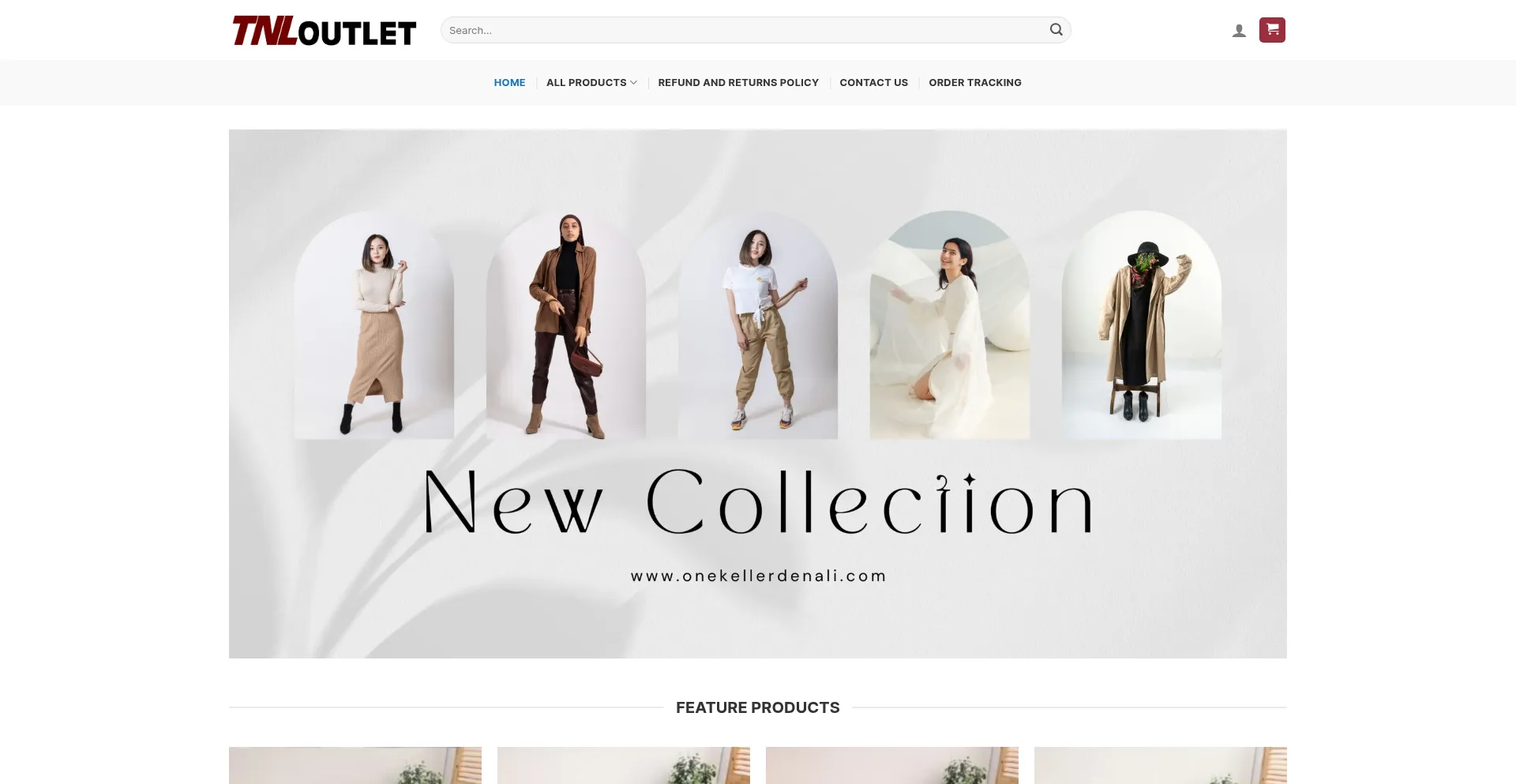Screen dimensions: 1516x784
Task: Click the search magnifier icon
Action: tap(1056, 30)
